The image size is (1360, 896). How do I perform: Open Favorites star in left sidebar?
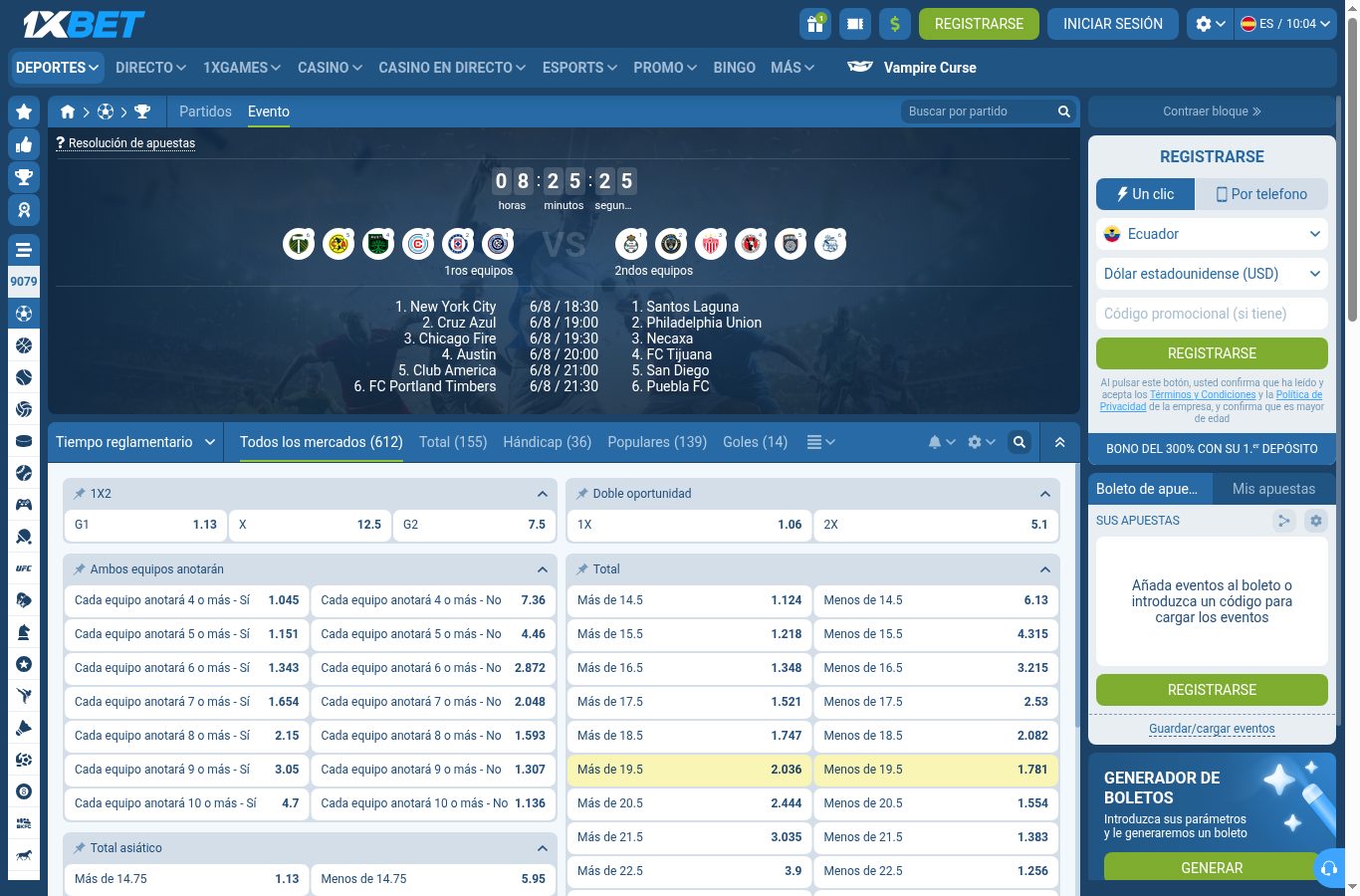point(24,112)
